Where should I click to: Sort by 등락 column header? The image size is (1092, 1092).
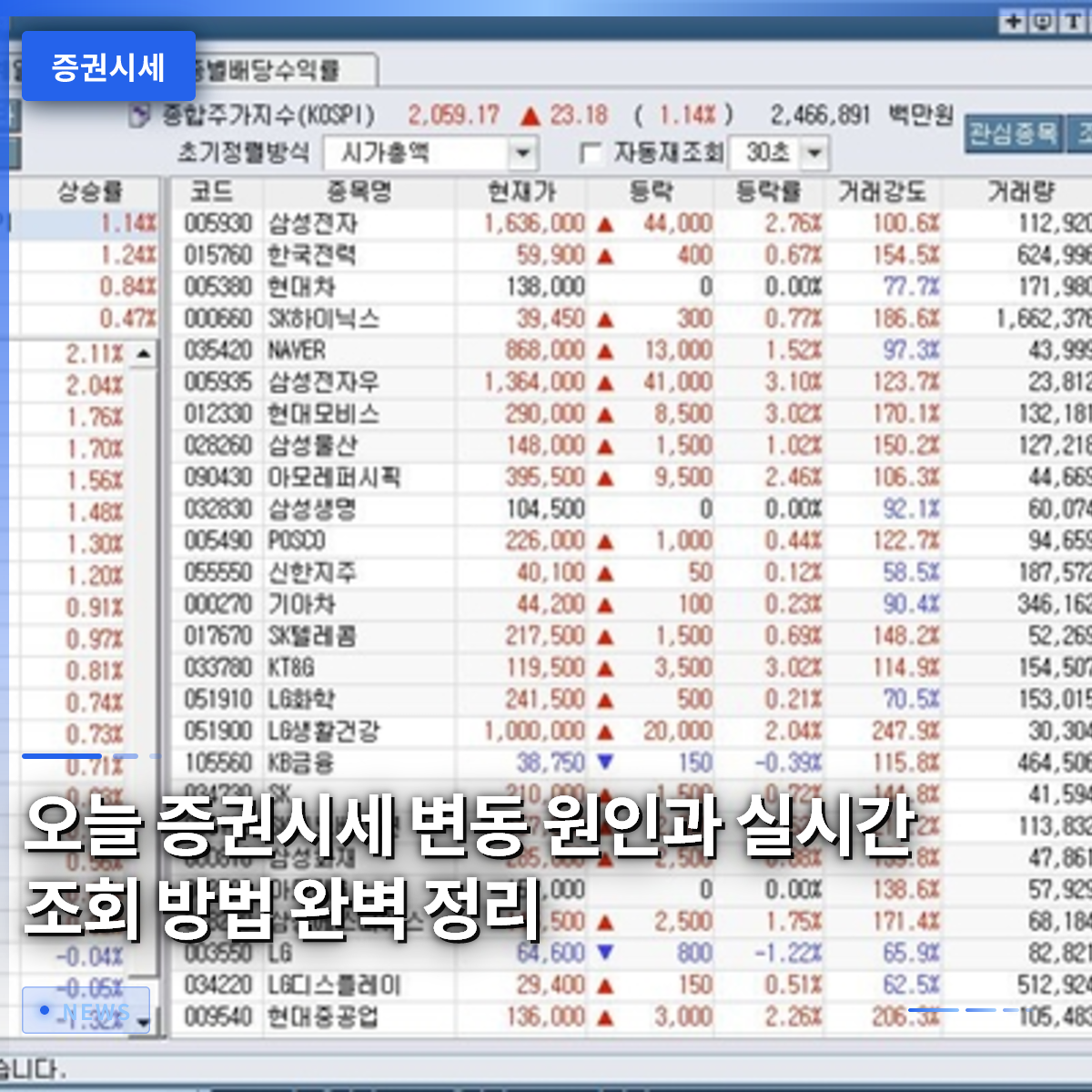[651, 192]
